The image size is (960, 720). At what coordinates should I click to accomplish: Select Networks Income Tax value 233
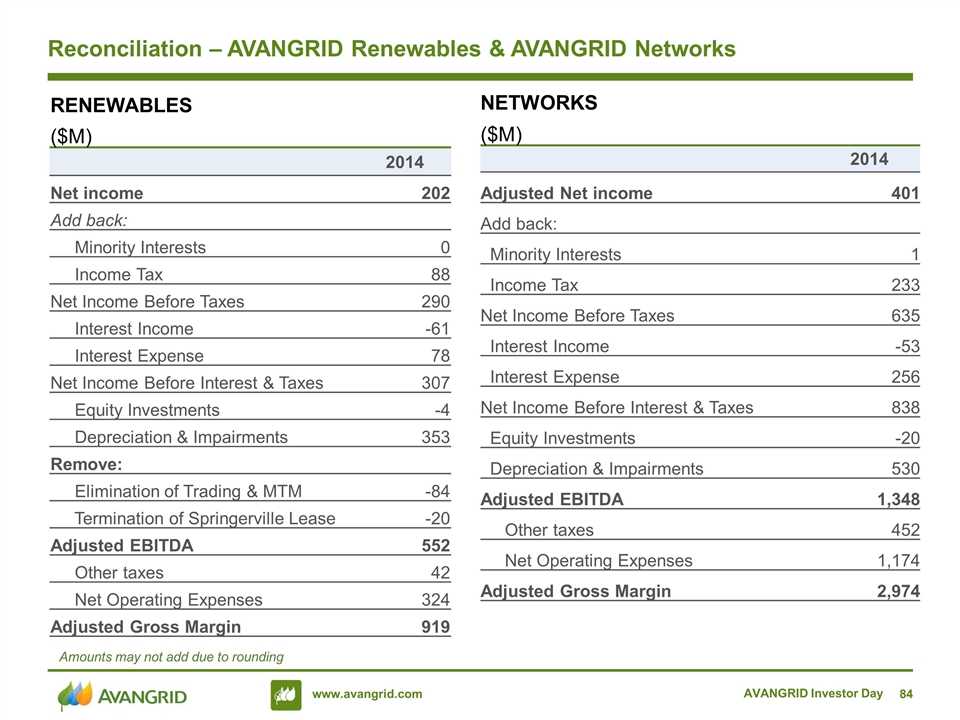[906, 285]
